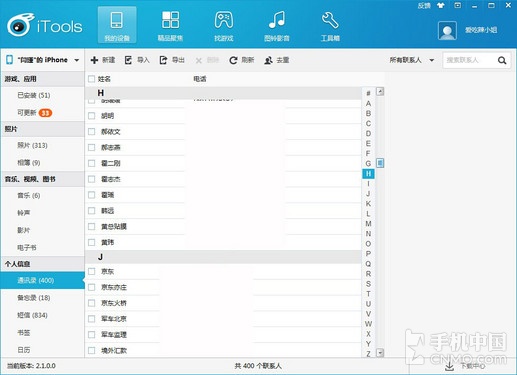The height and width of the screenshot is (375, 517).
Task: Collapse the 照片 sidebar section header
Action: [x=43, y=129]
